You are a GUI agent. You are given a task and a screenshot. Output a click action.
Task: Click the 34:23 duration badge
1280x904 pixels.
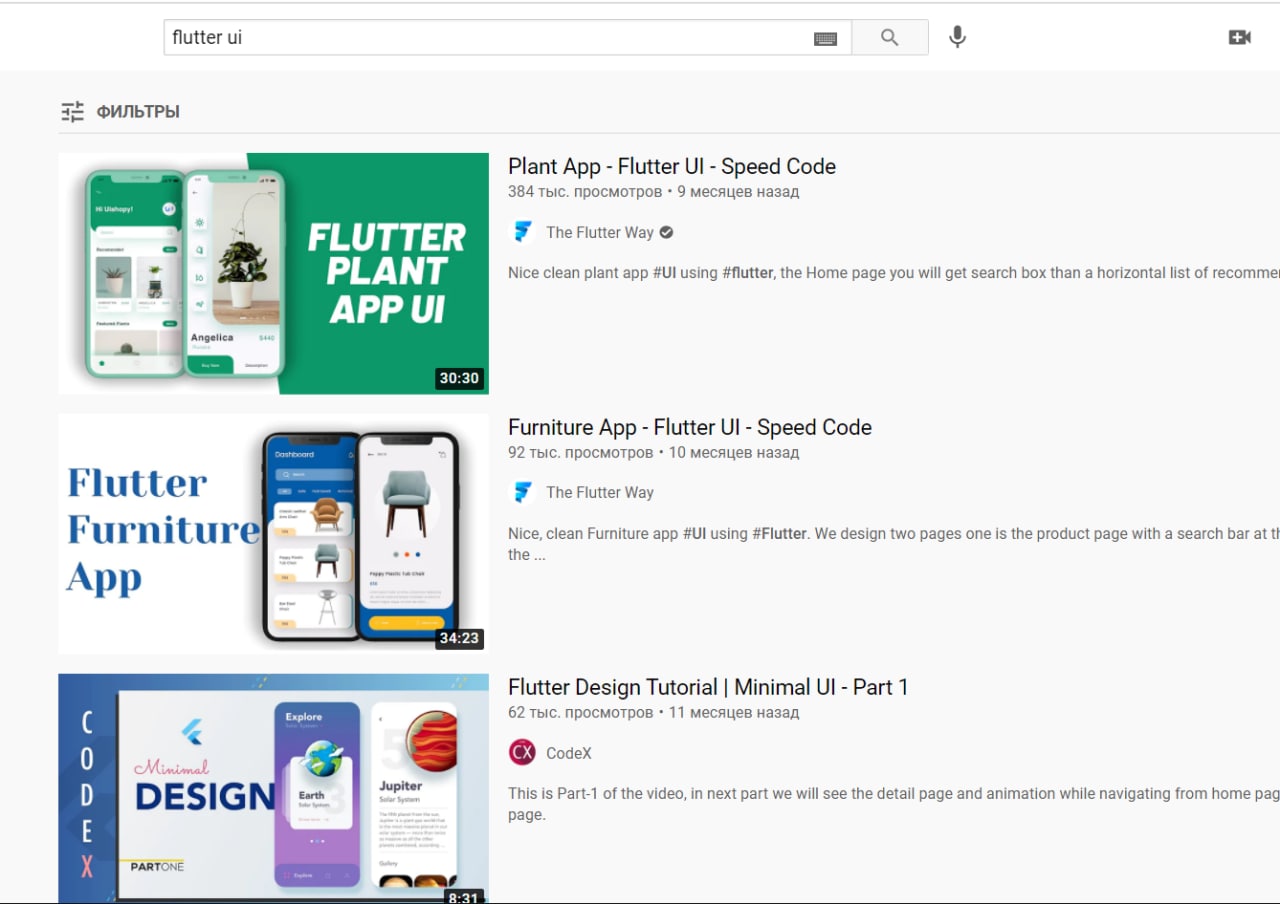(460, 638)
